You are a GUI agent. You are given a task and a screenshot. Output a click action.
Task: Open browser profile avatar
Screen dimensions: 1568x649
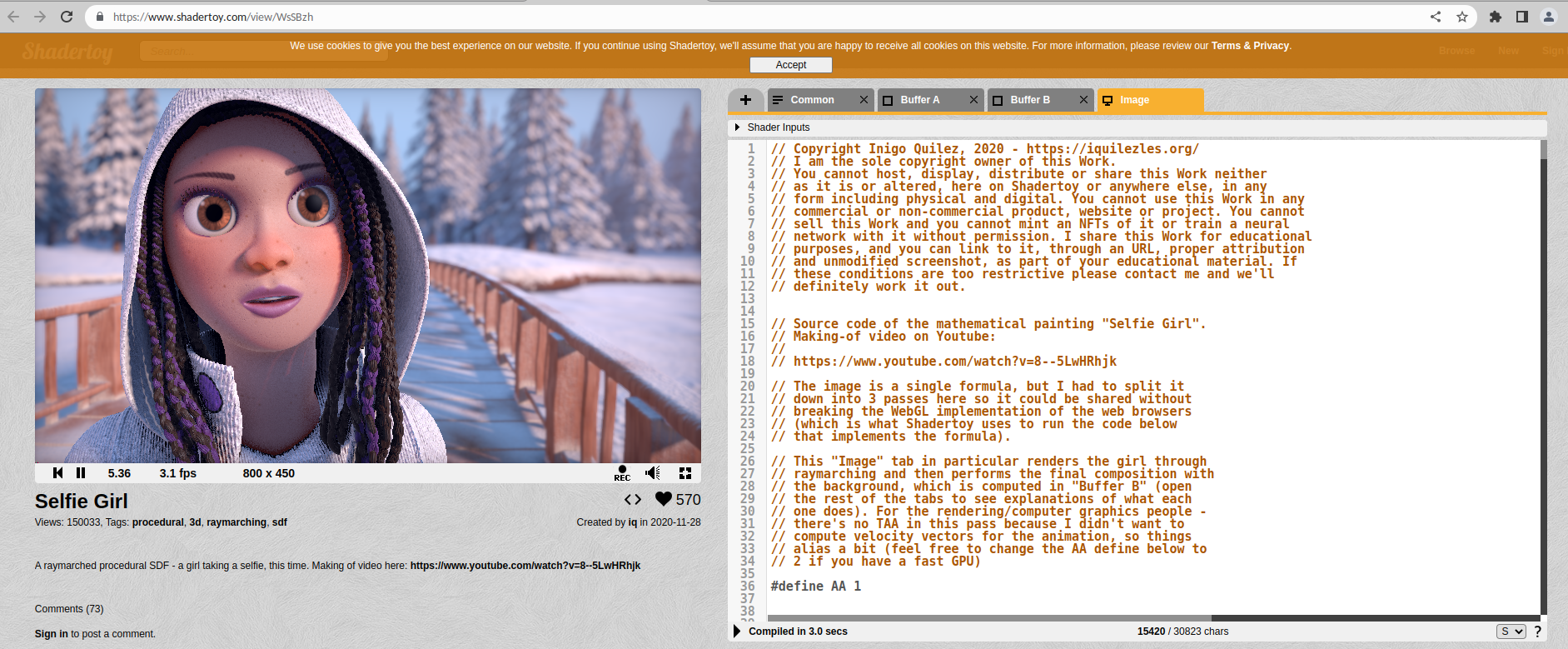(x=1549, y=17)
